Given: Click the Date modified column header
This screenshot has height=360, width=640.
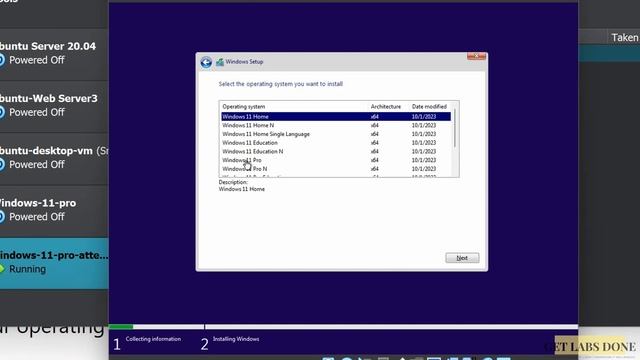Looking at the screenshot, I should click(x=429, y=107).
